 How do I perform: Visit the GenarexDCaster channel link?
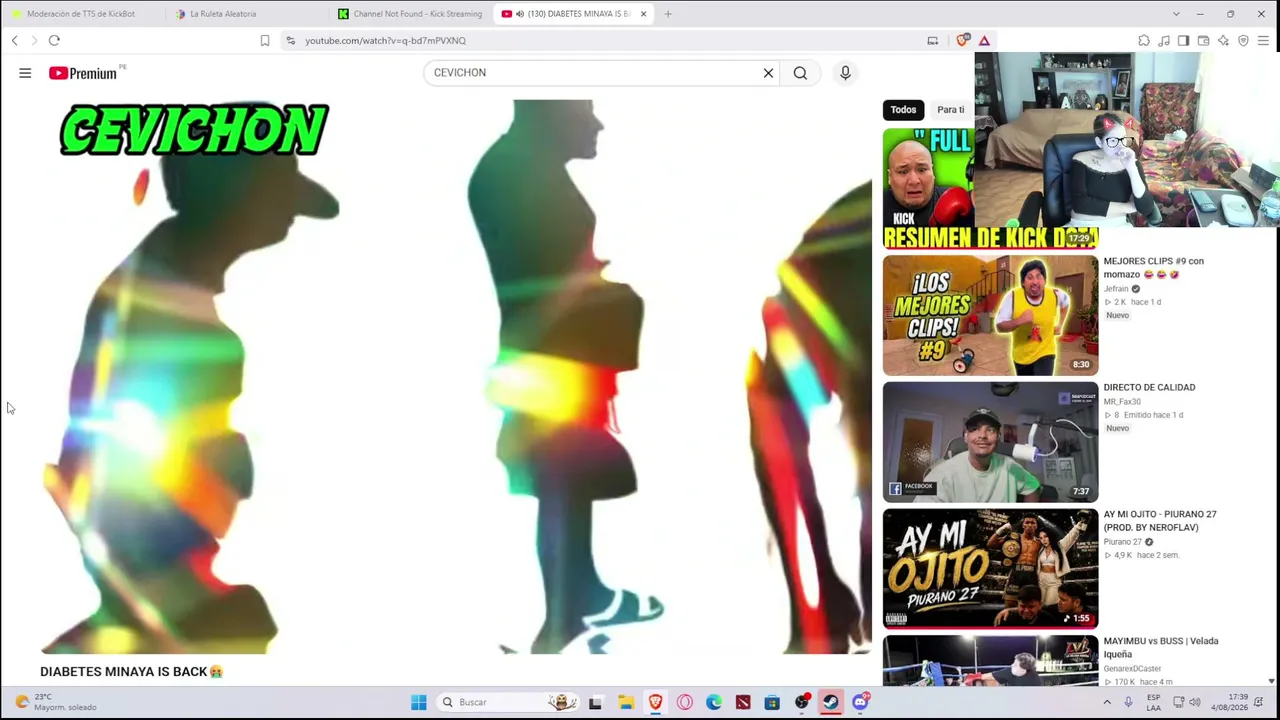(x=1132, y=669)
